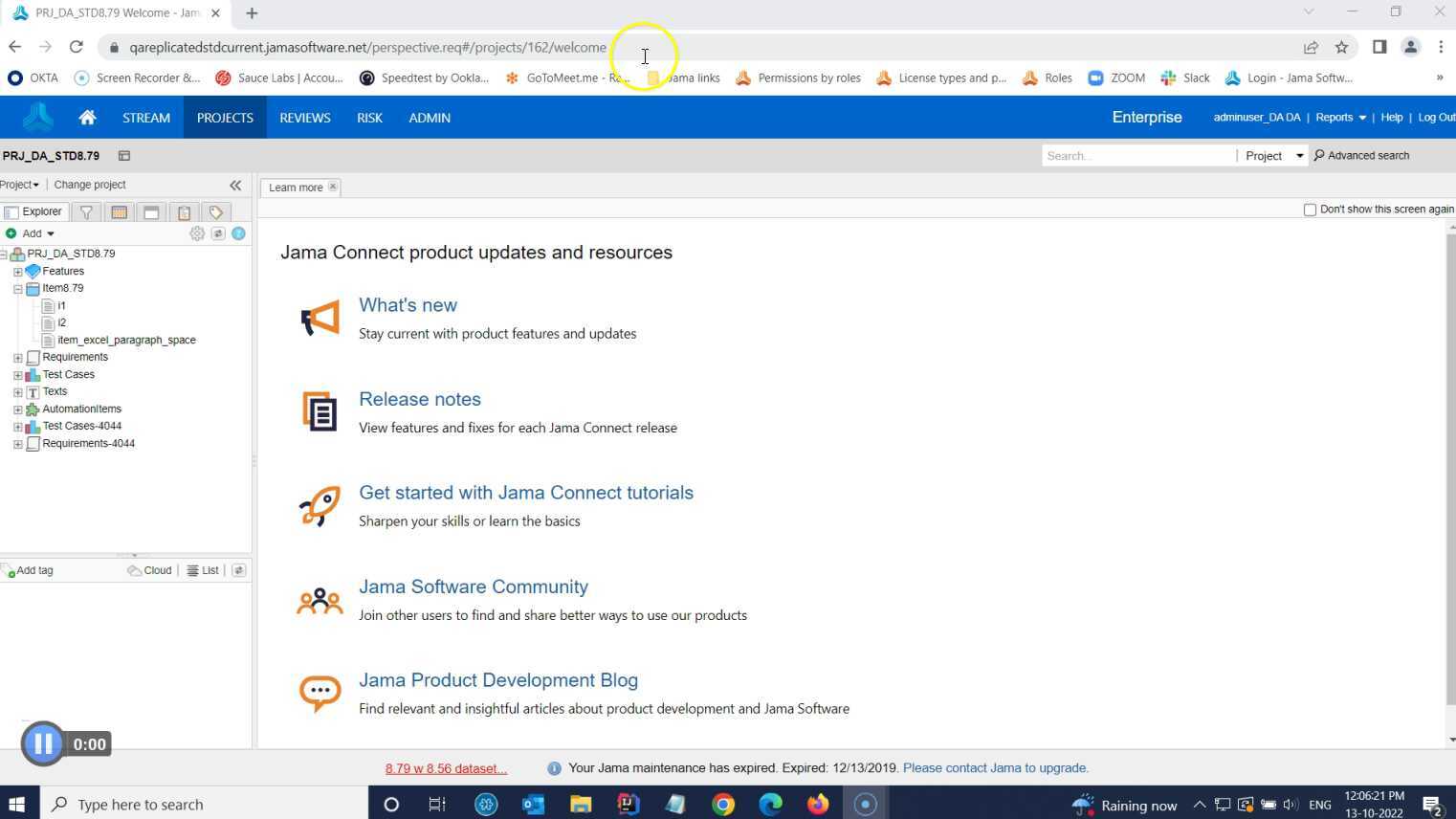Image resolution: width=1456 pixels, height=819 pixels.
Task: Open the Filters tab funnel icon
Action: 86,212
